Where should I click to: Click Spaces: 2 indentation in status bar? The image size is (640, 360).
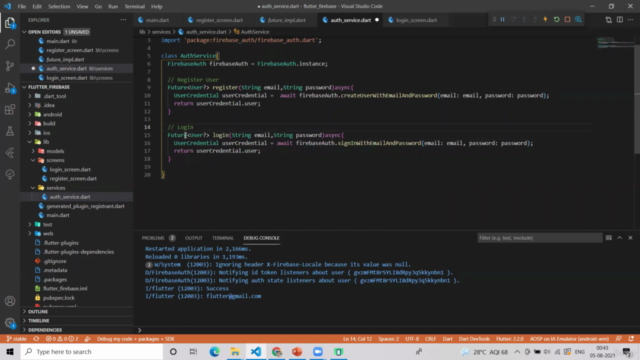(388, 339)
